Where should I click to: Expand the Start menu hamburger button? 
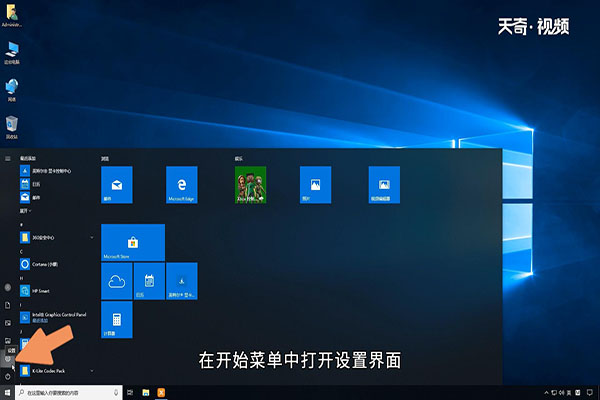tap(8, 158)
